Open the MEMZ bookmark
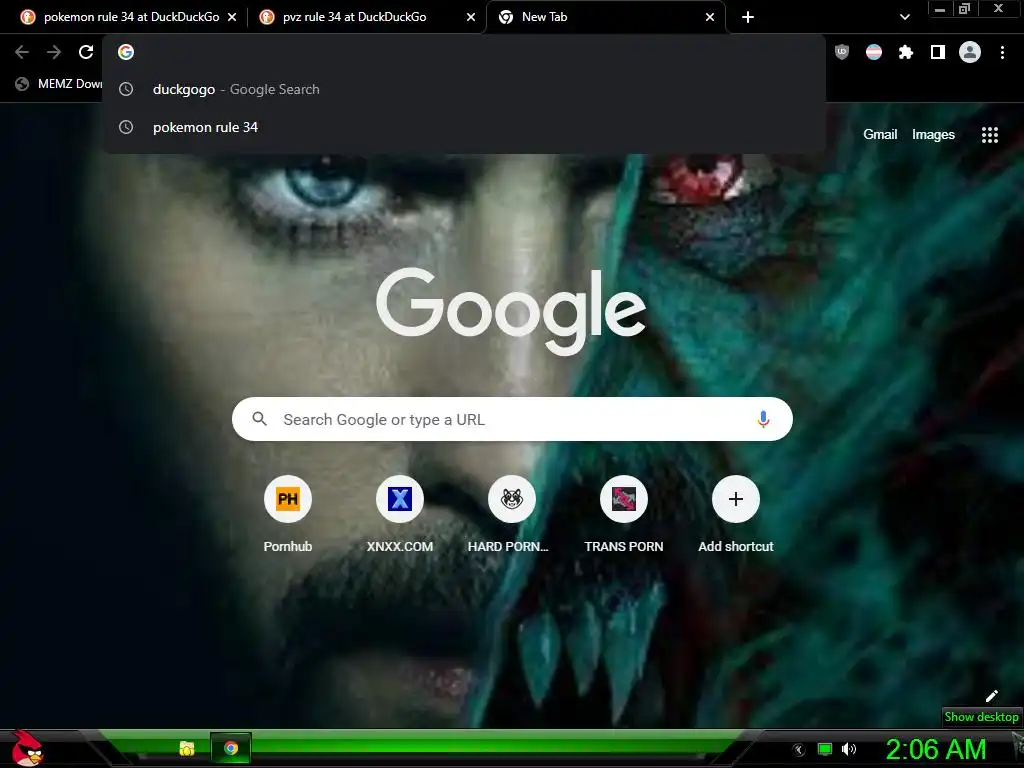 pyautogui.click(x=58, y=84)
